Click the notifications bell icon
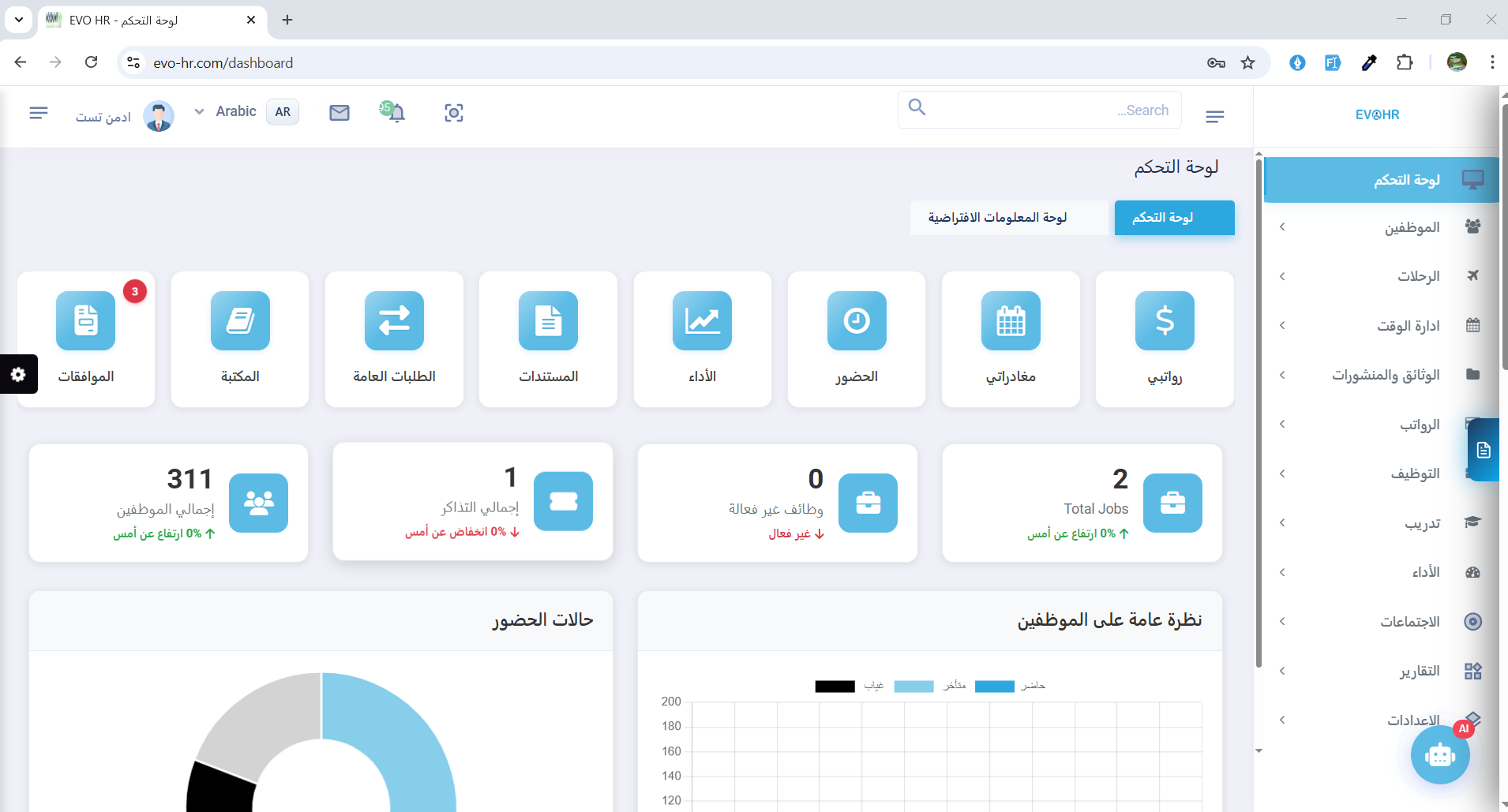This screenshot has width=1508, height=812. [x=396, y=113]
